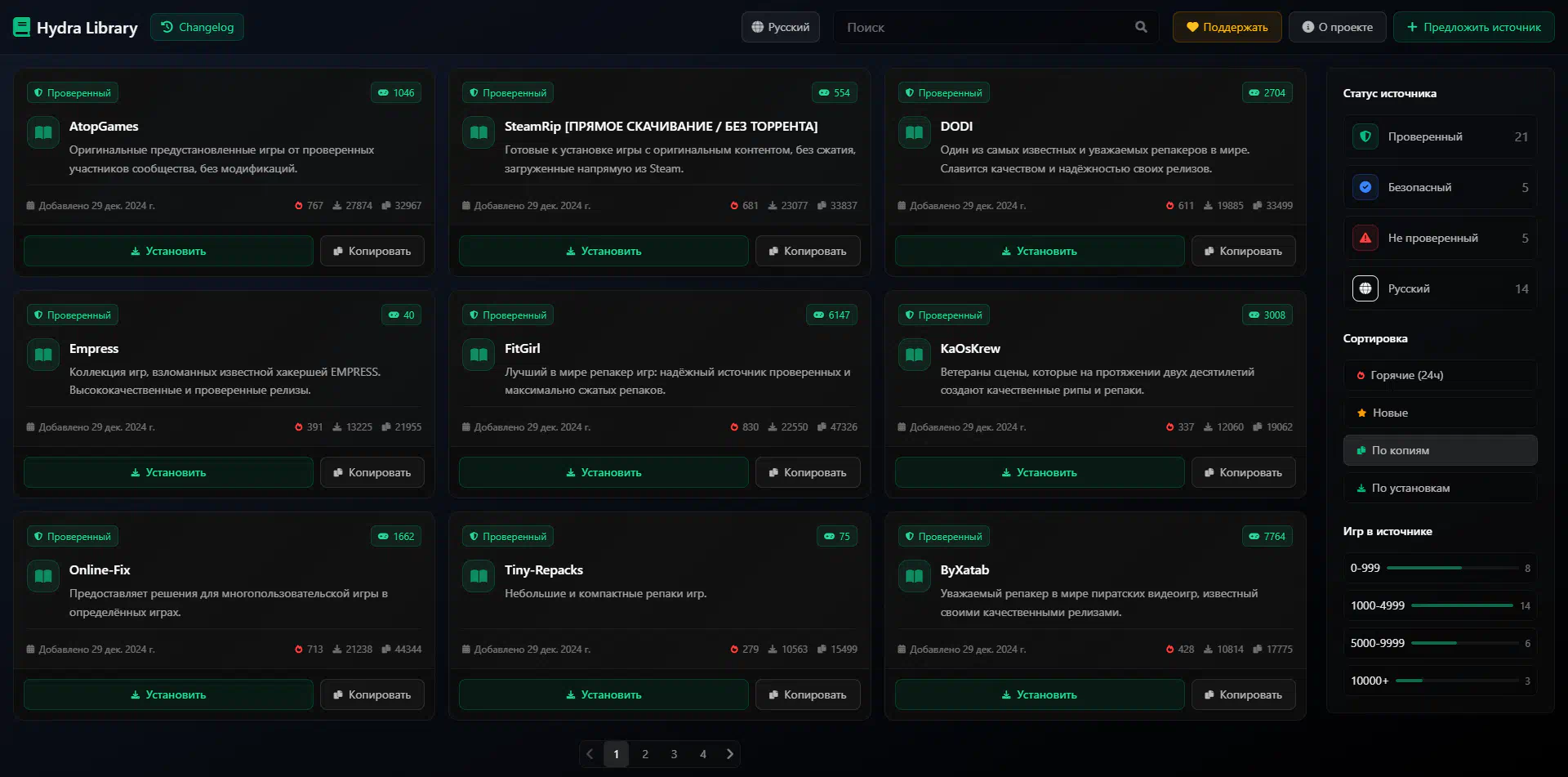
Task: Click the blue checkmark Безопасный icon
Action: pyautogui.click(x=1365, y=187)
